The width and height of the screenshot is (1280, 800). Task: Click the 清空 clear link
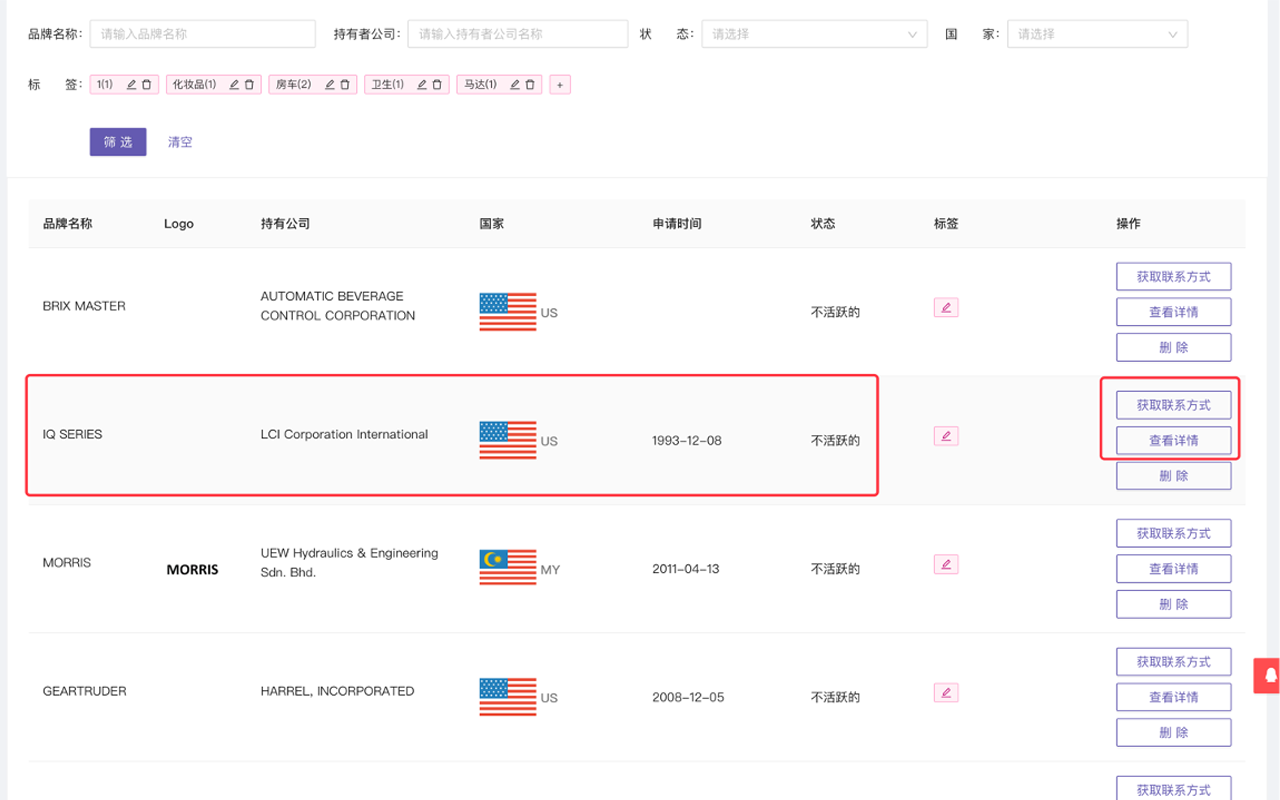pyautogui.click(x=180, y=142)
